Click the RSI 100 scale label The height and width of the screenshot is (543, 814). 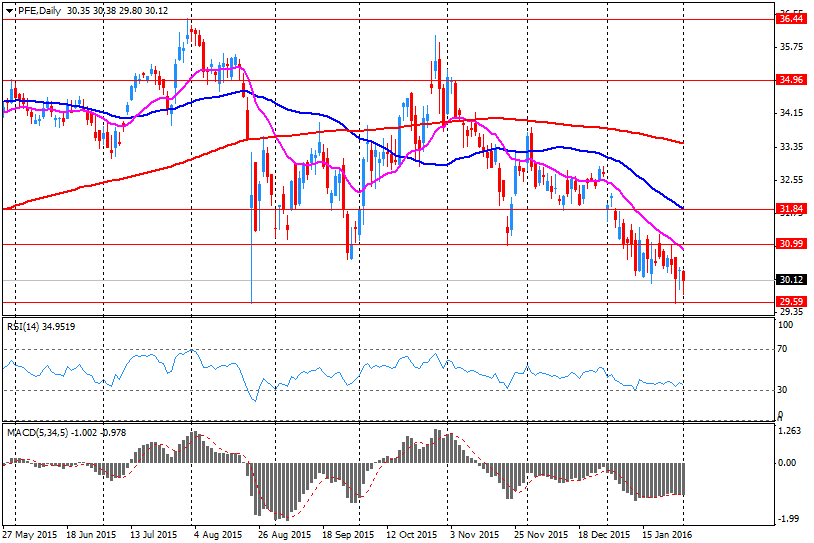(x=785, y=325)
